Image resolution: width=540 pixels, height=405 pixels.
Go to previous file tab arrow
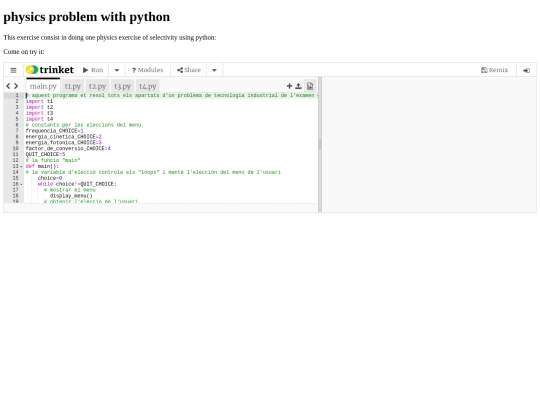[x=8, y=86]
